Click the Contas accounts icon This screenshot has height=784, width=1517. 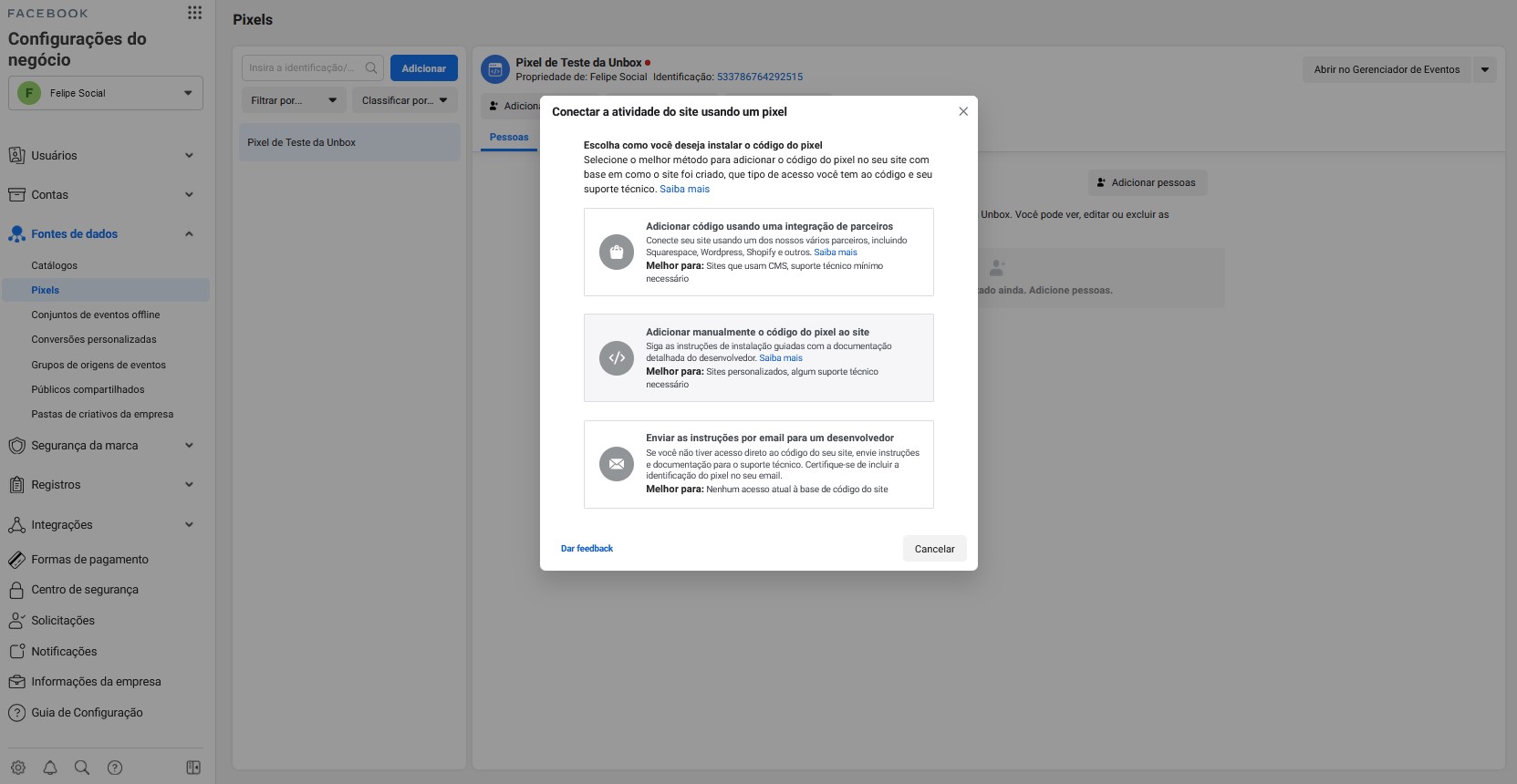tap(16, 194)
